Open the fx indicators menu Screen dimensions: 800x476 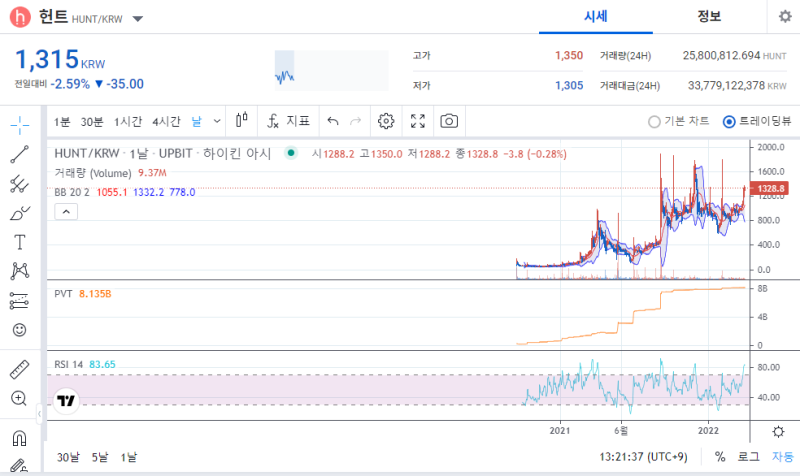(x=288, y=121)
